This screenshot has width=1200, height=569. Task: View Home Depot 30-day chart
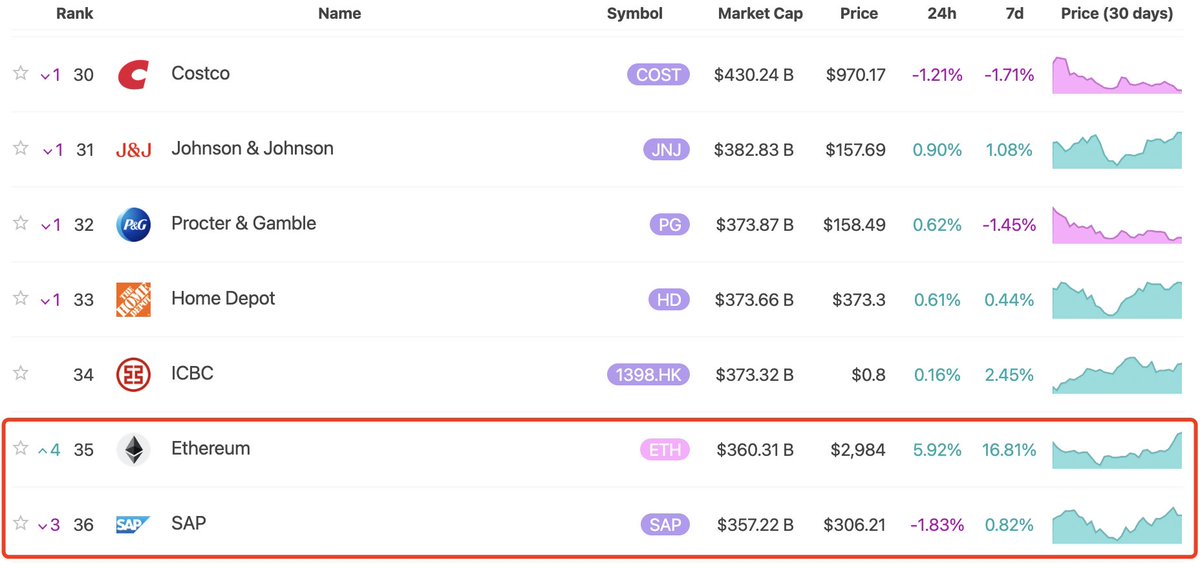(1117, 300)
